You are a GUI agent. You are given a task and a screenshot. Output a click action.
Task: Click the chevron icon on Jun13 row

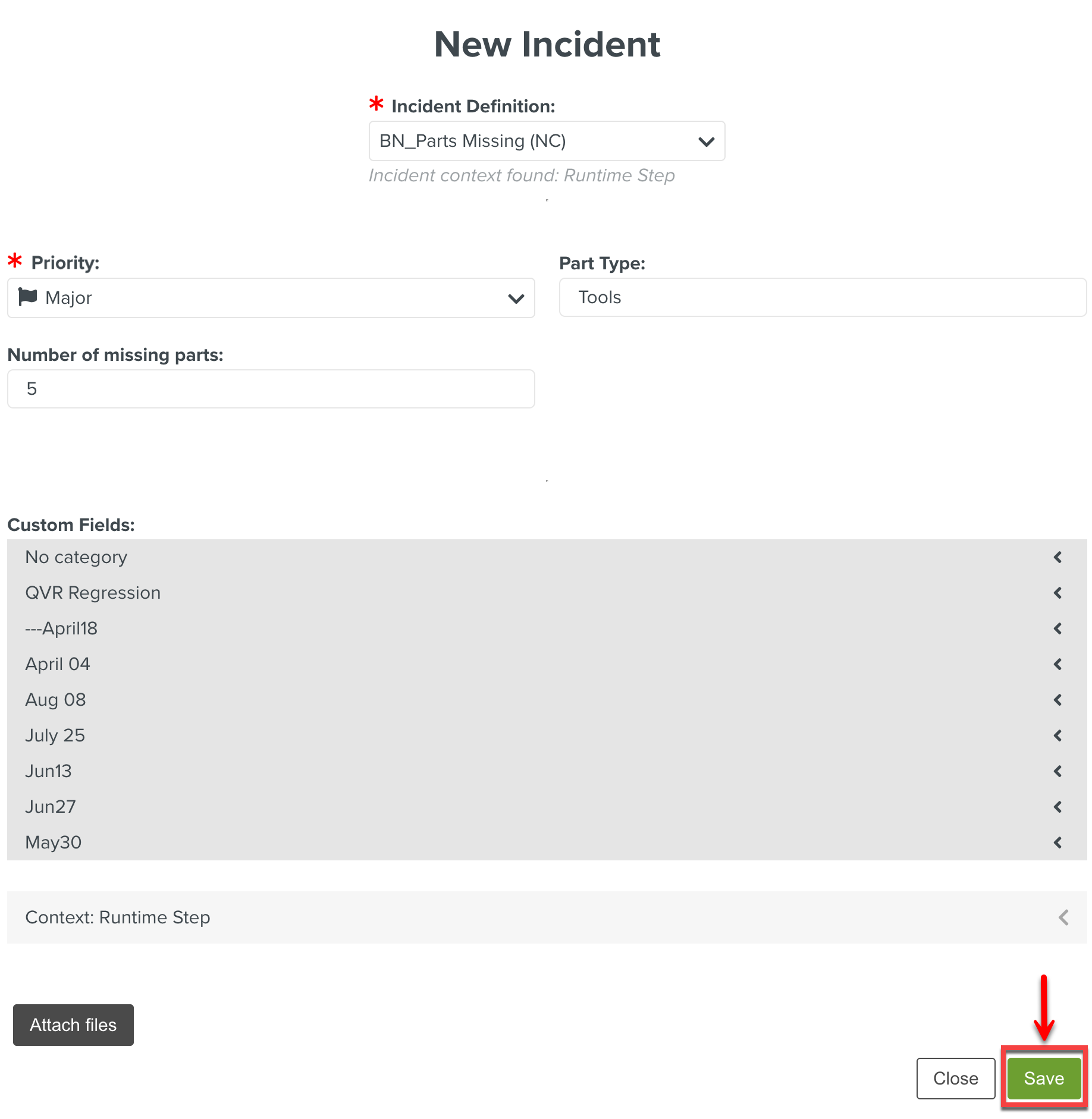coord(1058,771)
